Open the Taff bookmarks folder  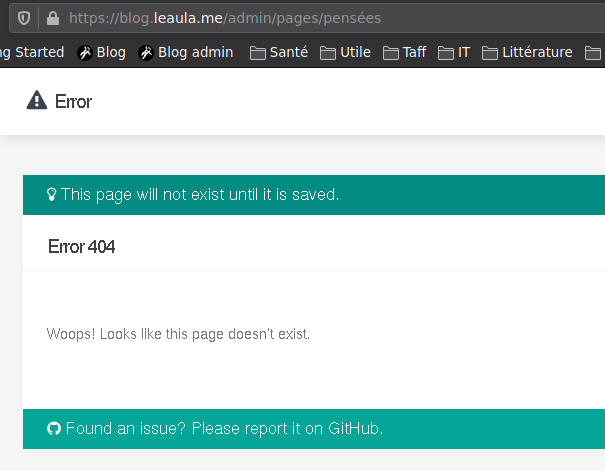click(404, 52)
